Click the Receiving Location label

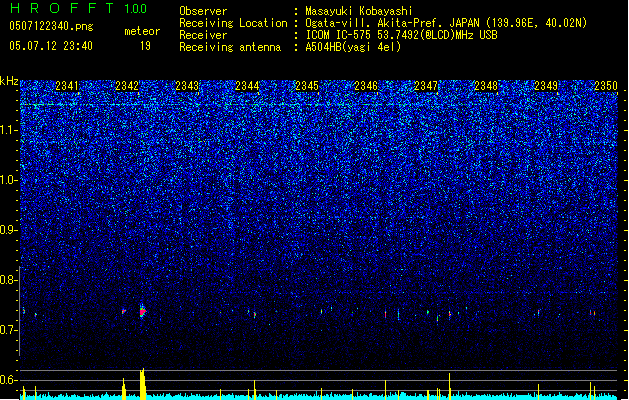233,23
